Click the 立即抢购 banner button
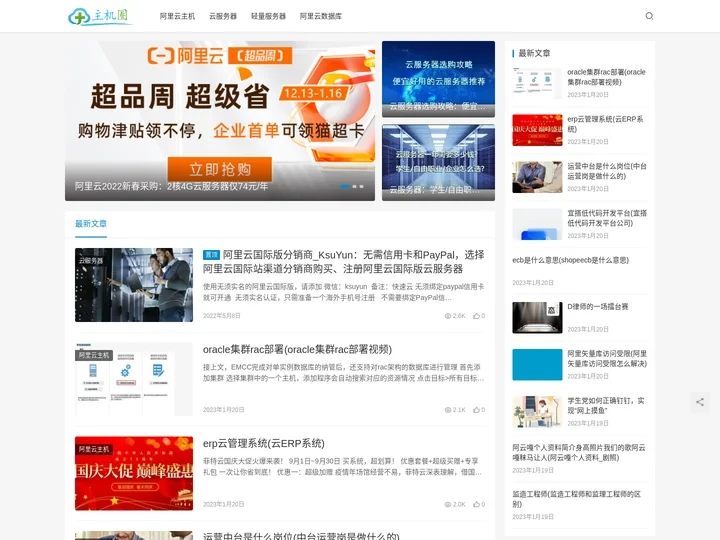 pos(219,169)
